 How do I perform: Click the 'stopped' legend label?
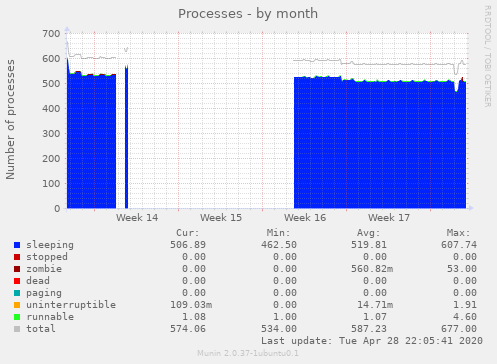(x=47, y=257)
